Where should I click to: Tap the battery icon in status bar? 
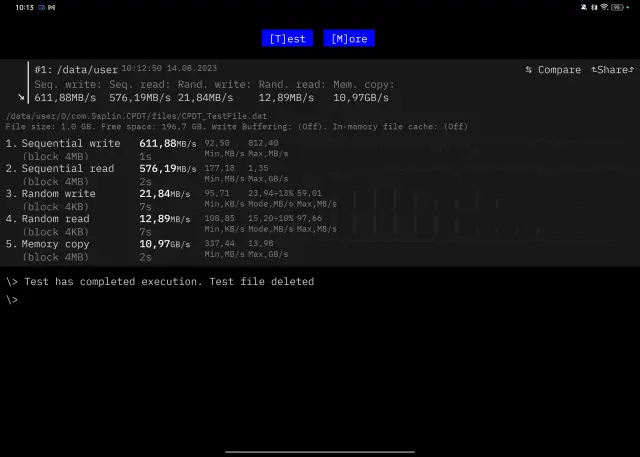(x=617, y=7)
